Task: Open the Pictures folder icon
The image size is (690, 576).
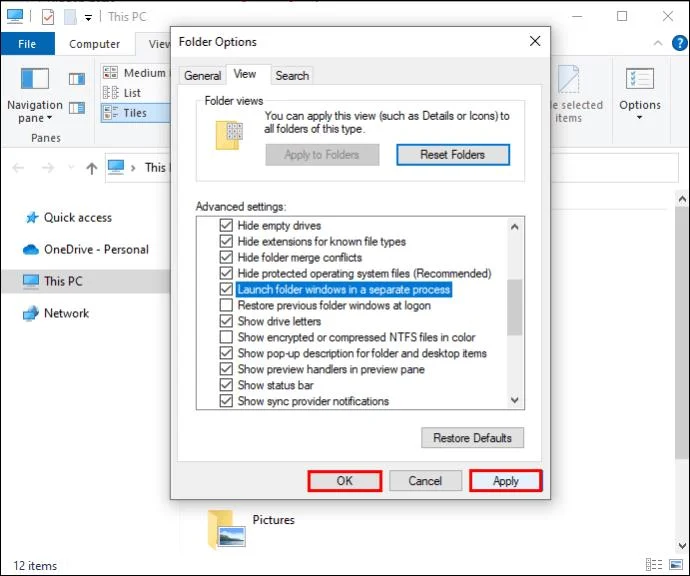Action: point(226,529)
